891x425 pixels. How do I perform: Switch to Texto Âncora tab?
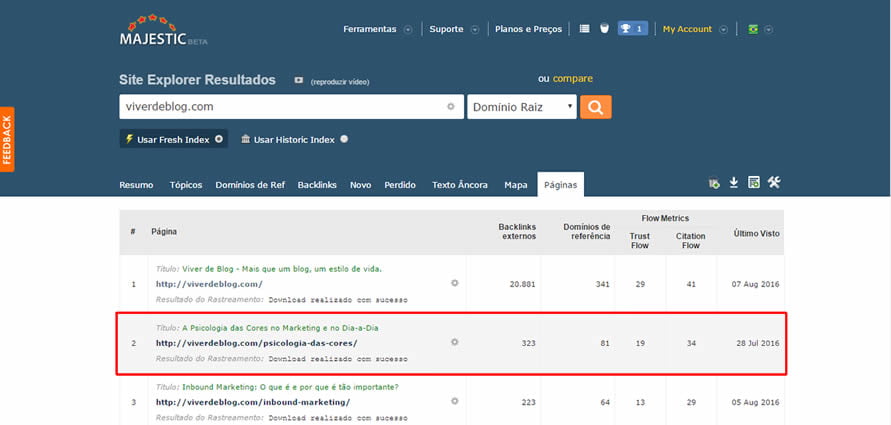point(460,185)
